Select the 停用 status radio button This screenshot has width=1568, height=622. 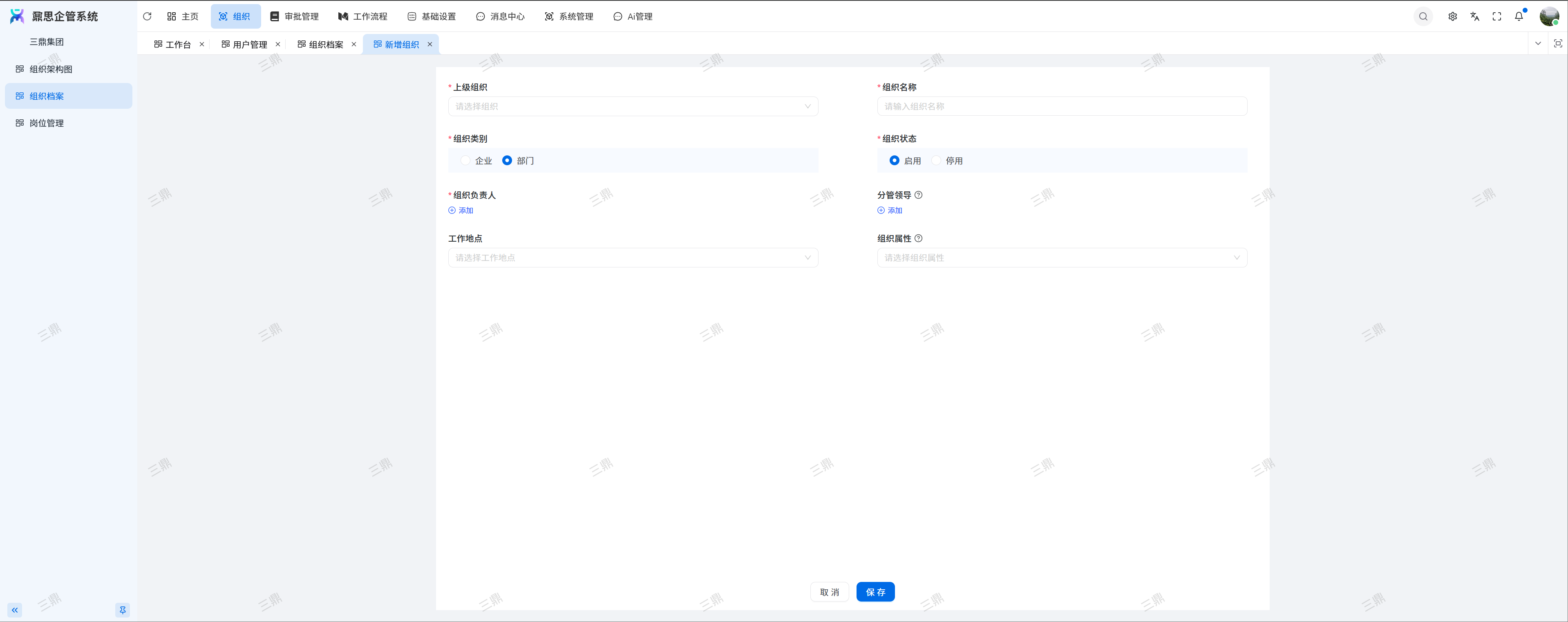pos(936,160)
